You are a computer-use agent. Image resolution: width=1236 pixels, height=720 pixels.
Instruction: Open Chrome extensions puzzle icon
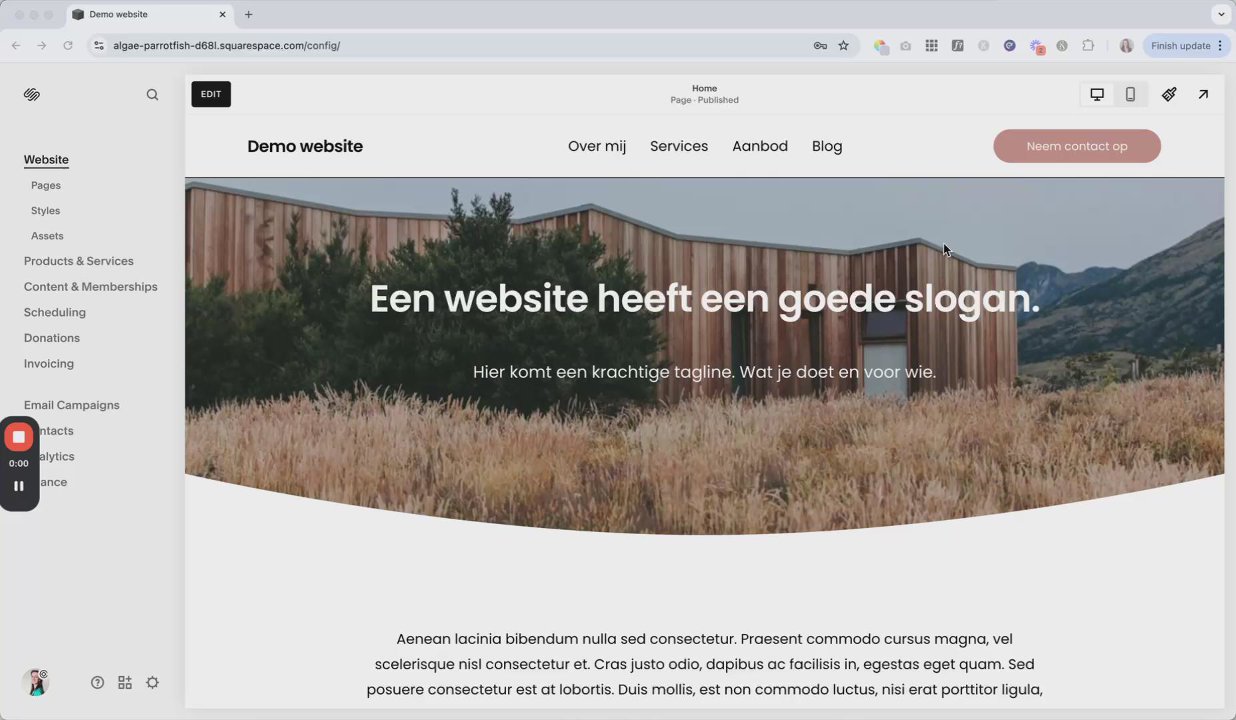pos(1088,46)
